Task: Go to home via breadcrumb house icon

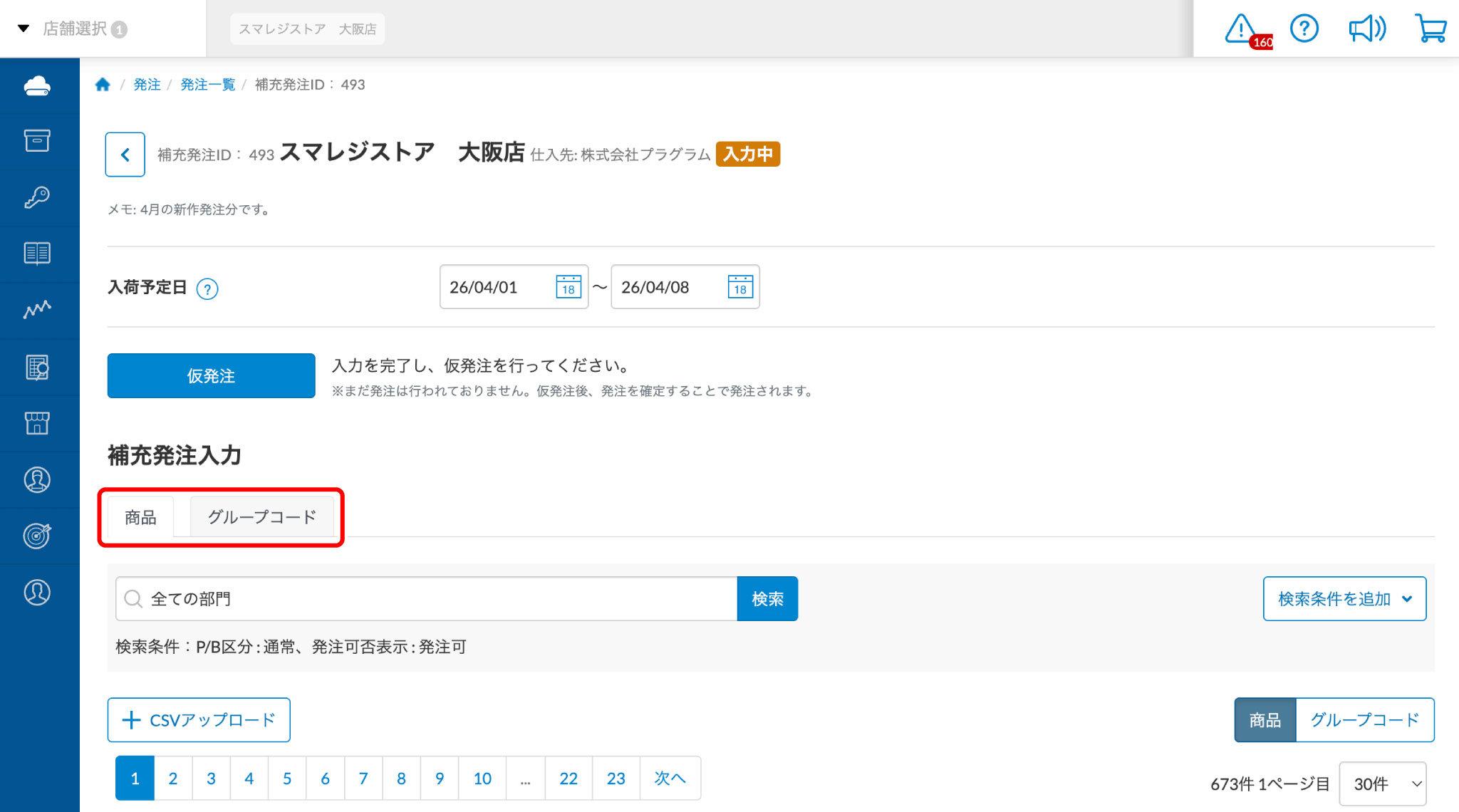Action: tap(103, 85)
